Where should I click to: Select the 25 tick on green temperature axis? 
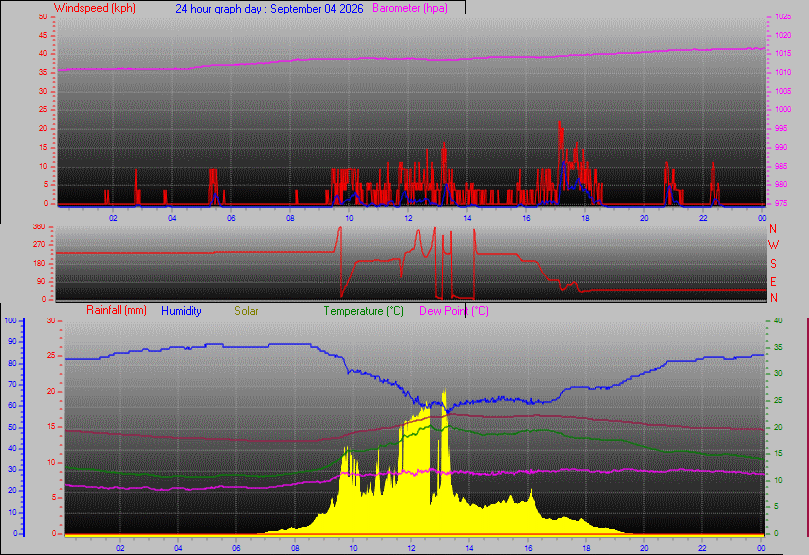coord(778,400)
